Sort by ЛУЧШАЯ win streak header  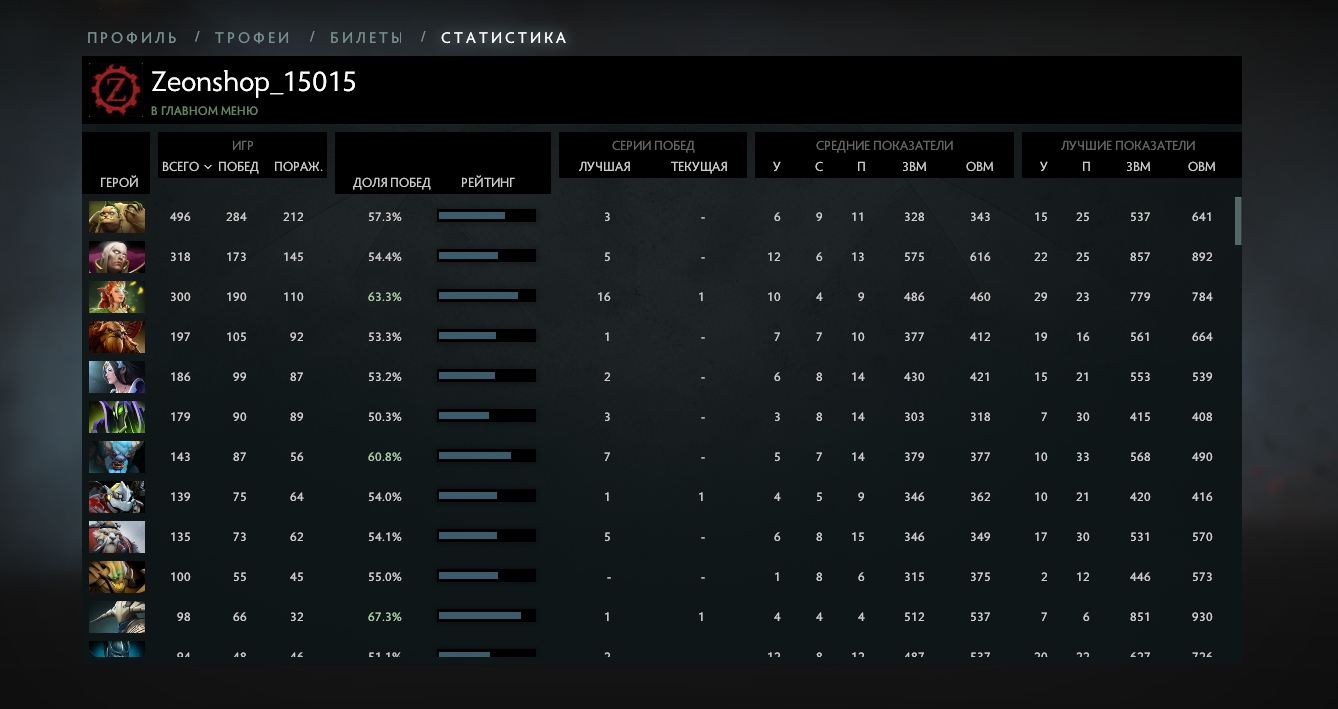point(605,167)
